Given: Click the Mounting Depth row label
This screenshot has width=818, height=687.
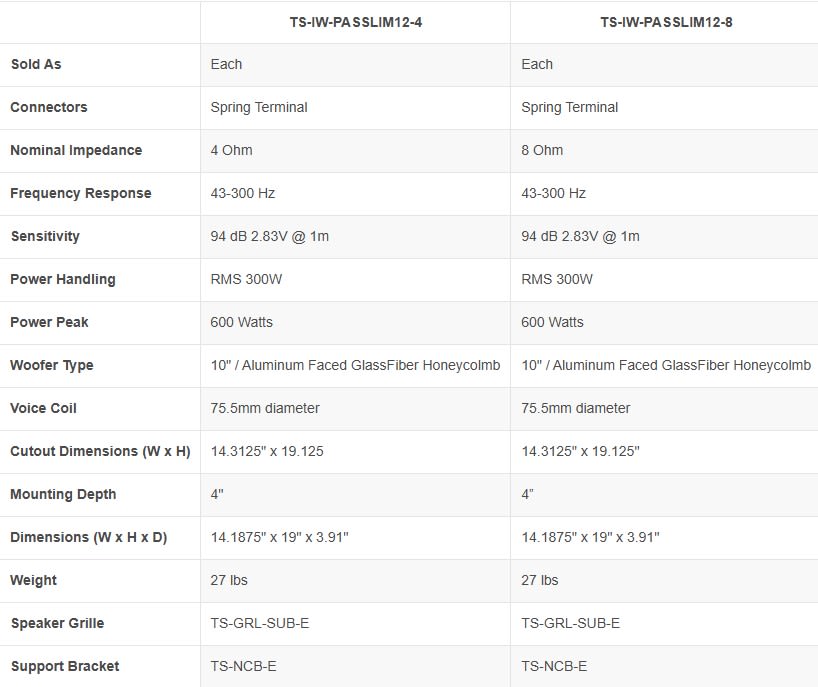Looking at the screenshot, I should click(63, 494).
